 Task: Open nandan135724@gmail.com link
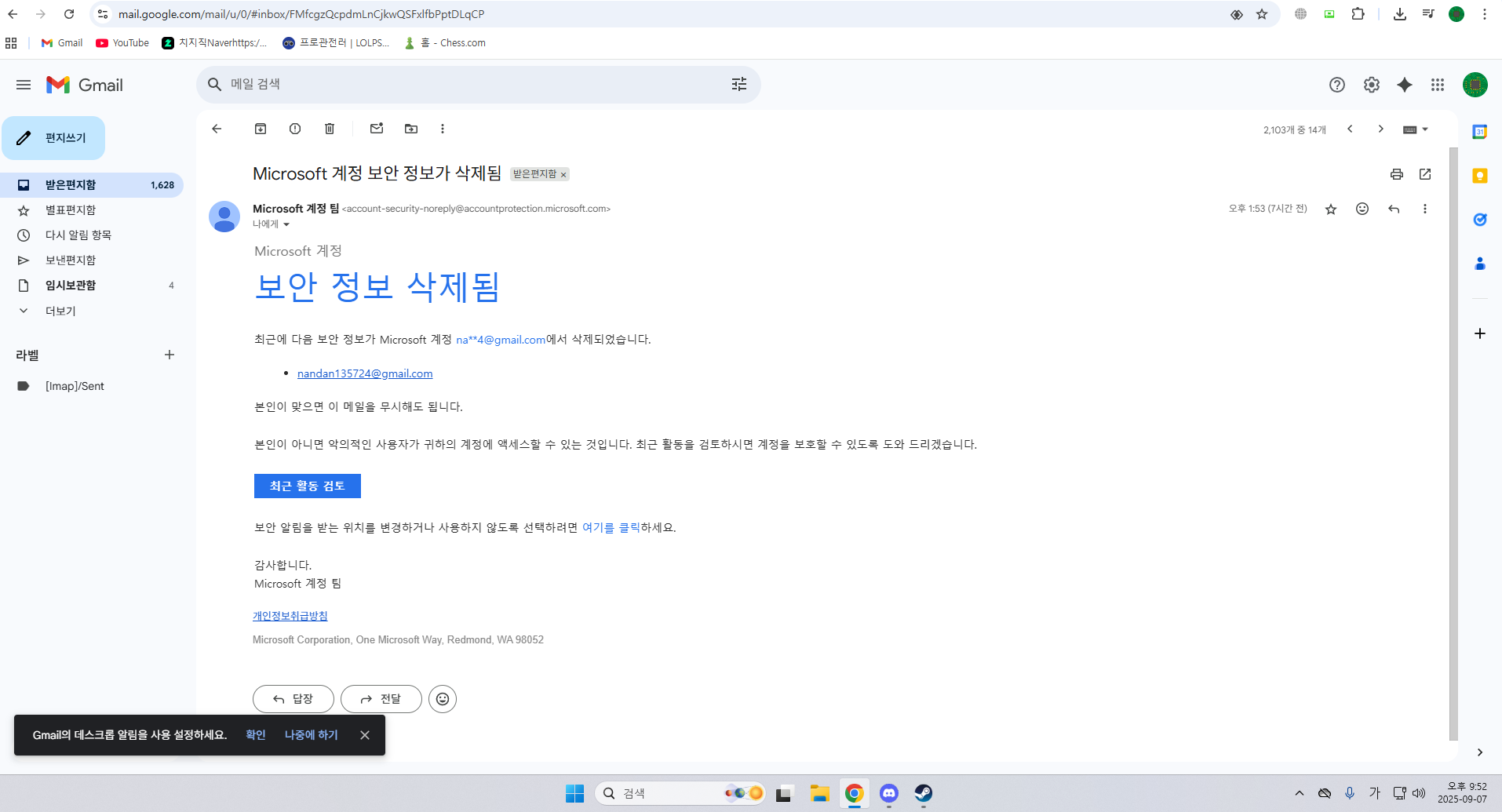pos(365,373)
